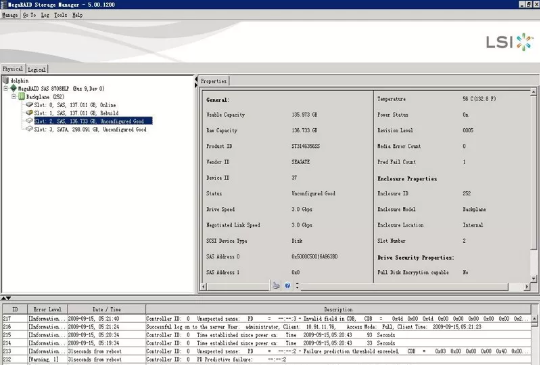Screen dimensions: 540x365
Task: Click the Slot 1 Rebuild drive icon
Action: [x=29, y=113]
